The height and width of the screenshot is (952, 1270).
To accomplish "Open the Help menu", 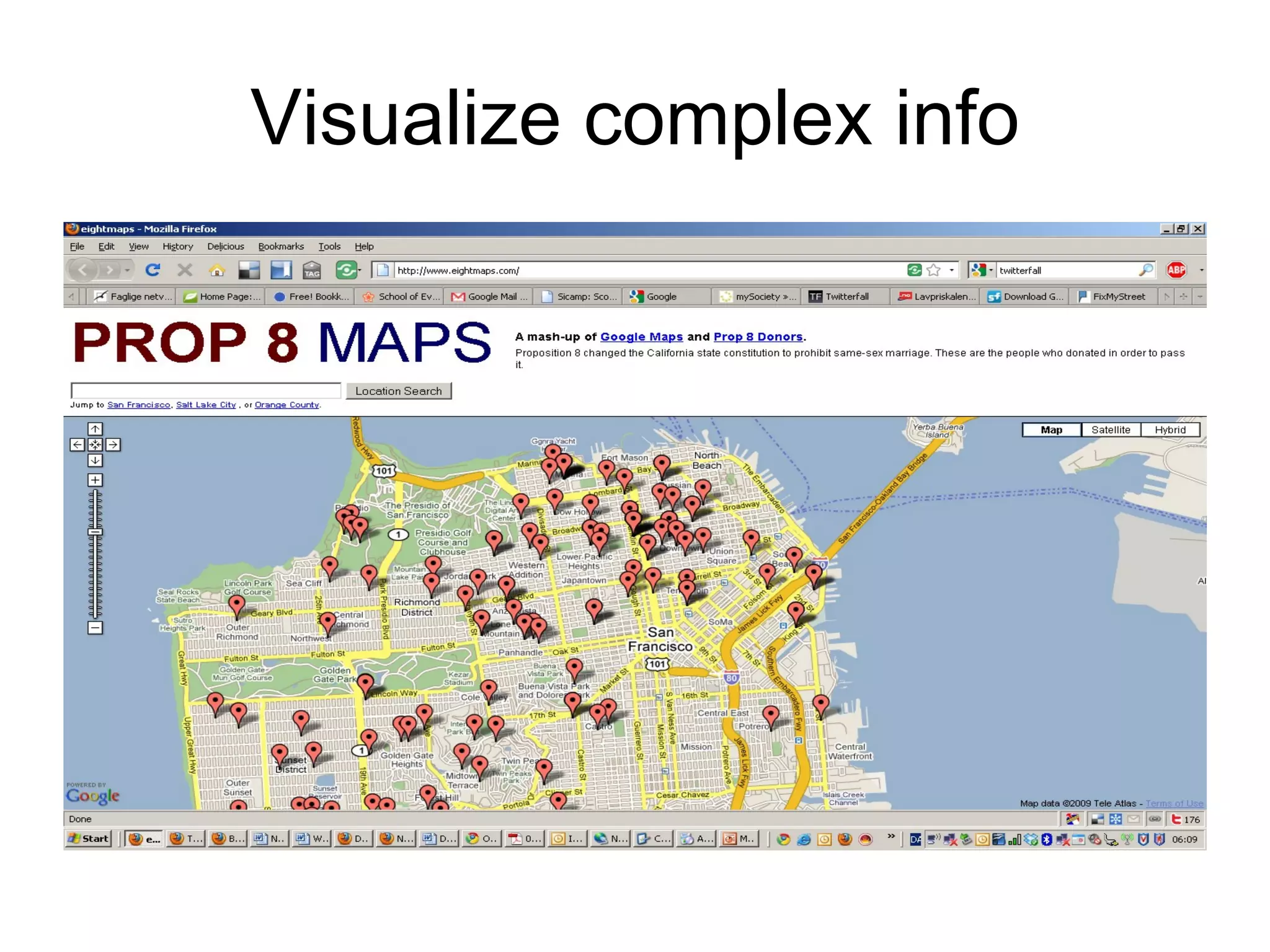I will (364, 247).
